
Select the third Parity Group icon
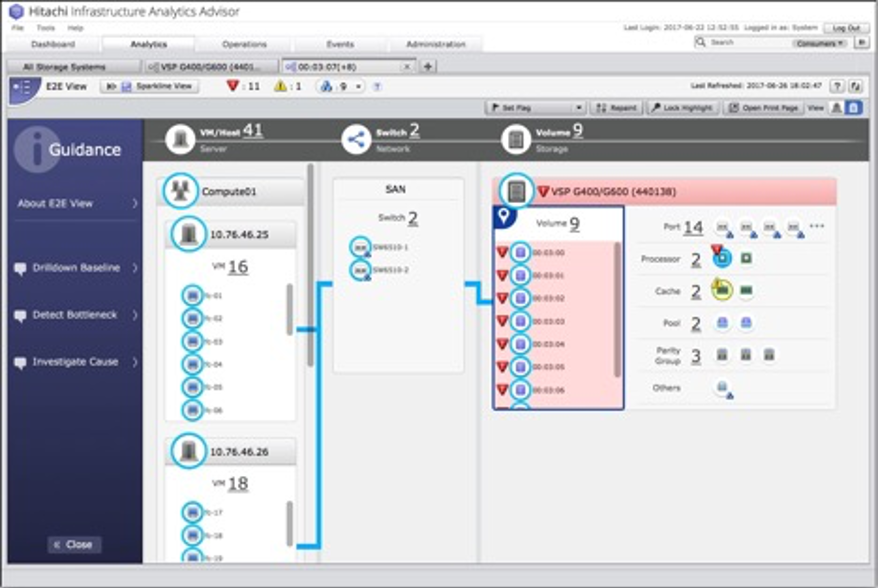(x=769, y=354)
